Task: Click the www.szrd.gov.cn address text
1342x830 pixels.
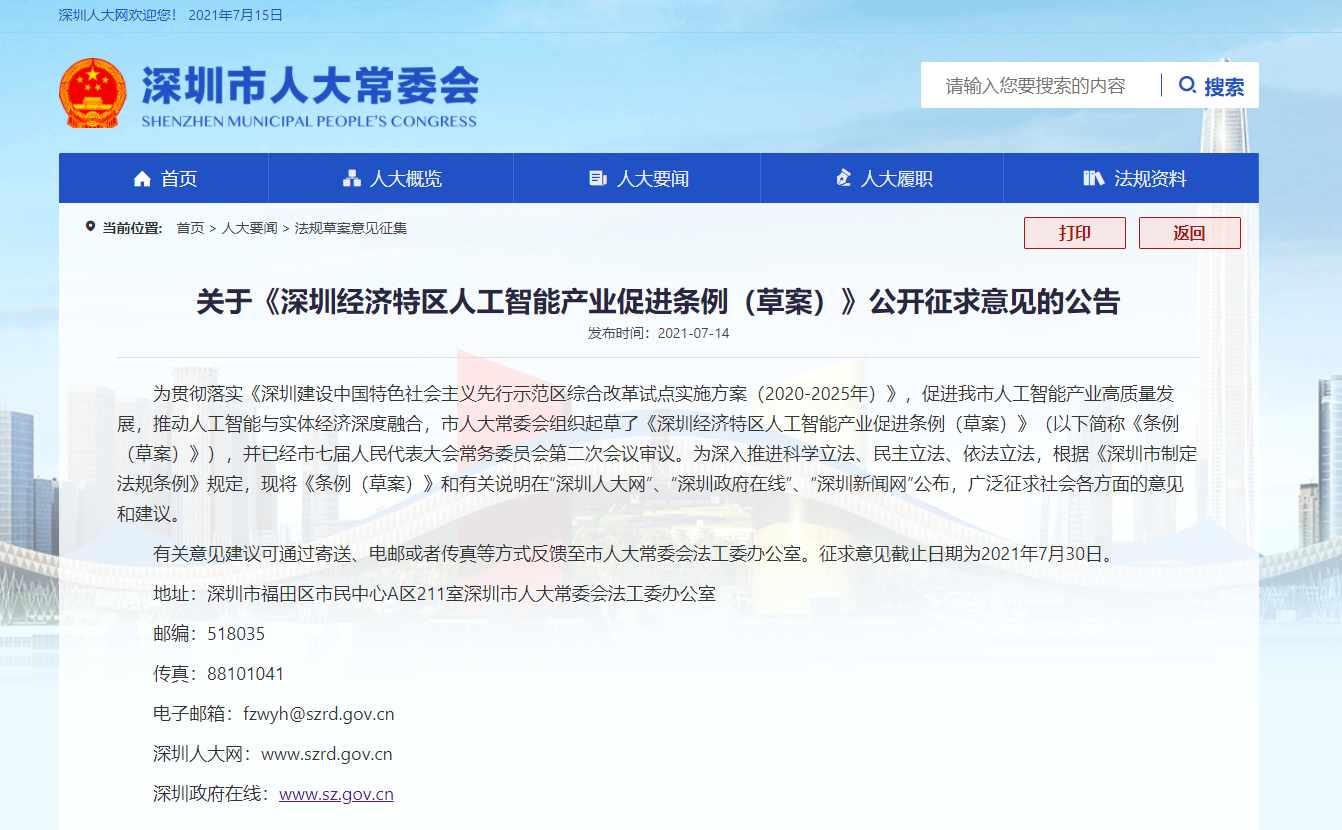Action: coord(326,754)
